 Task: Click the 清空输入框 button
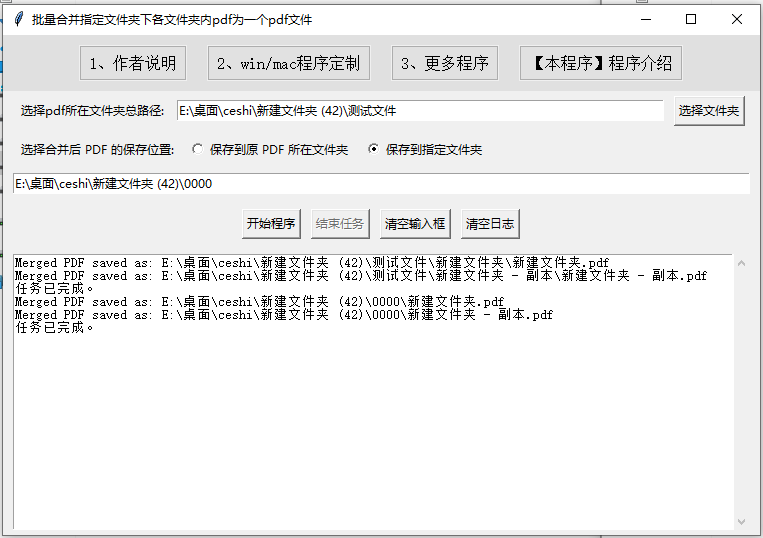415,224
